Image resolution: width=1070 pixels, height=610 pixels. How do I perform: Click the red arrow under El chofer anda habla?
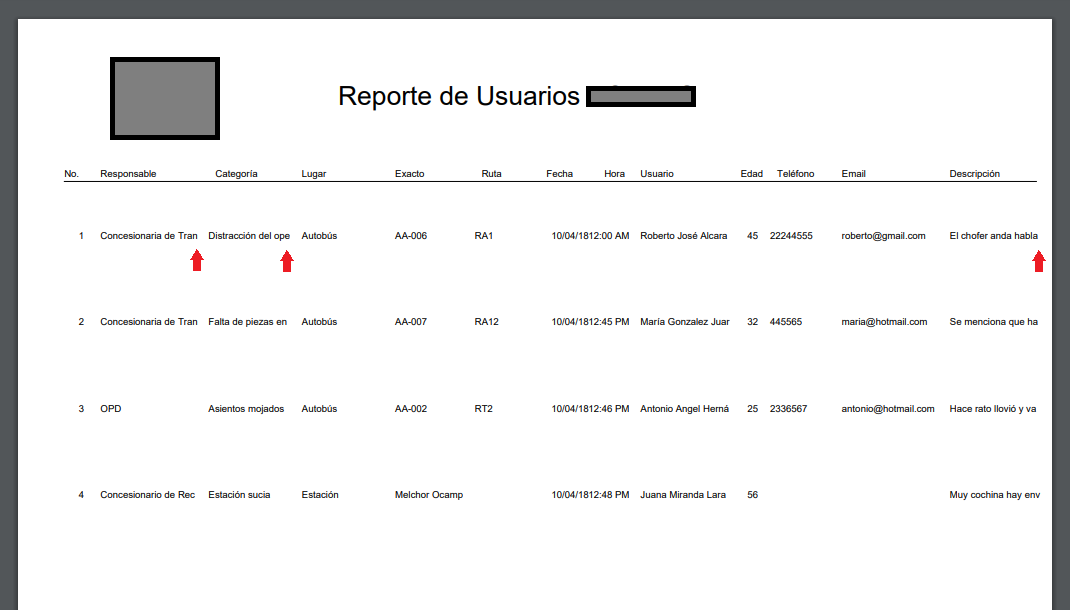coord(1039,261)
